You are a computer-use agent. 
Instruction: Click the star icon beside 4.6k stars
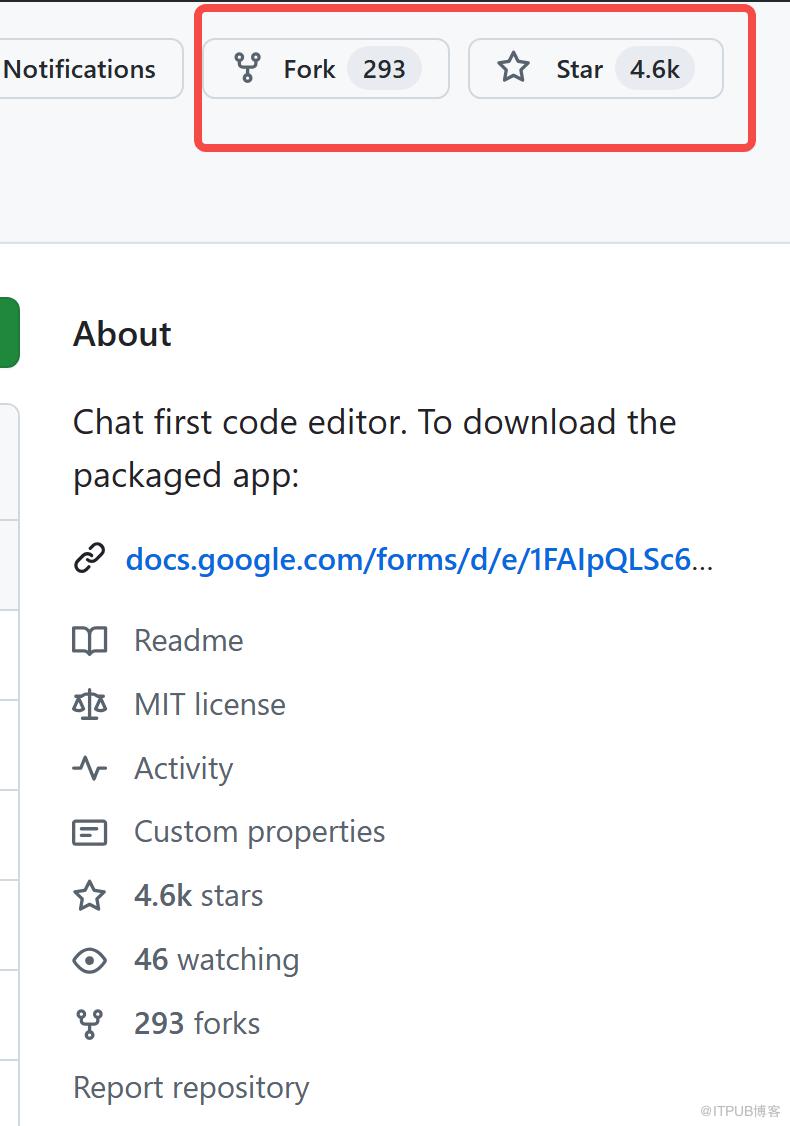90,896
